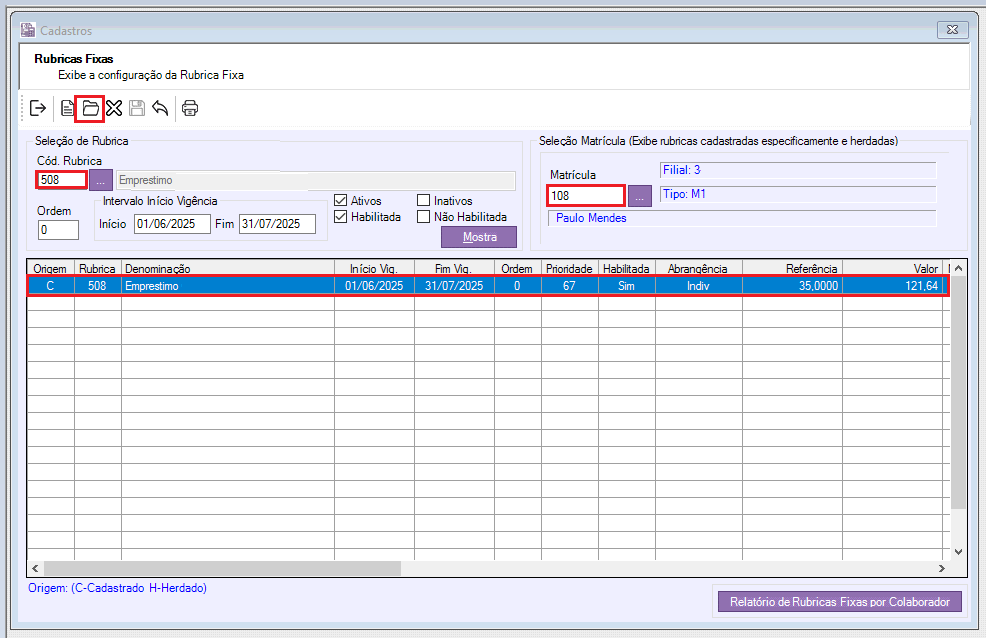The width and height of the screenshot is (986, 638).
Task: Select the Emprestimo row in grid
Action: tap(227, 286)
